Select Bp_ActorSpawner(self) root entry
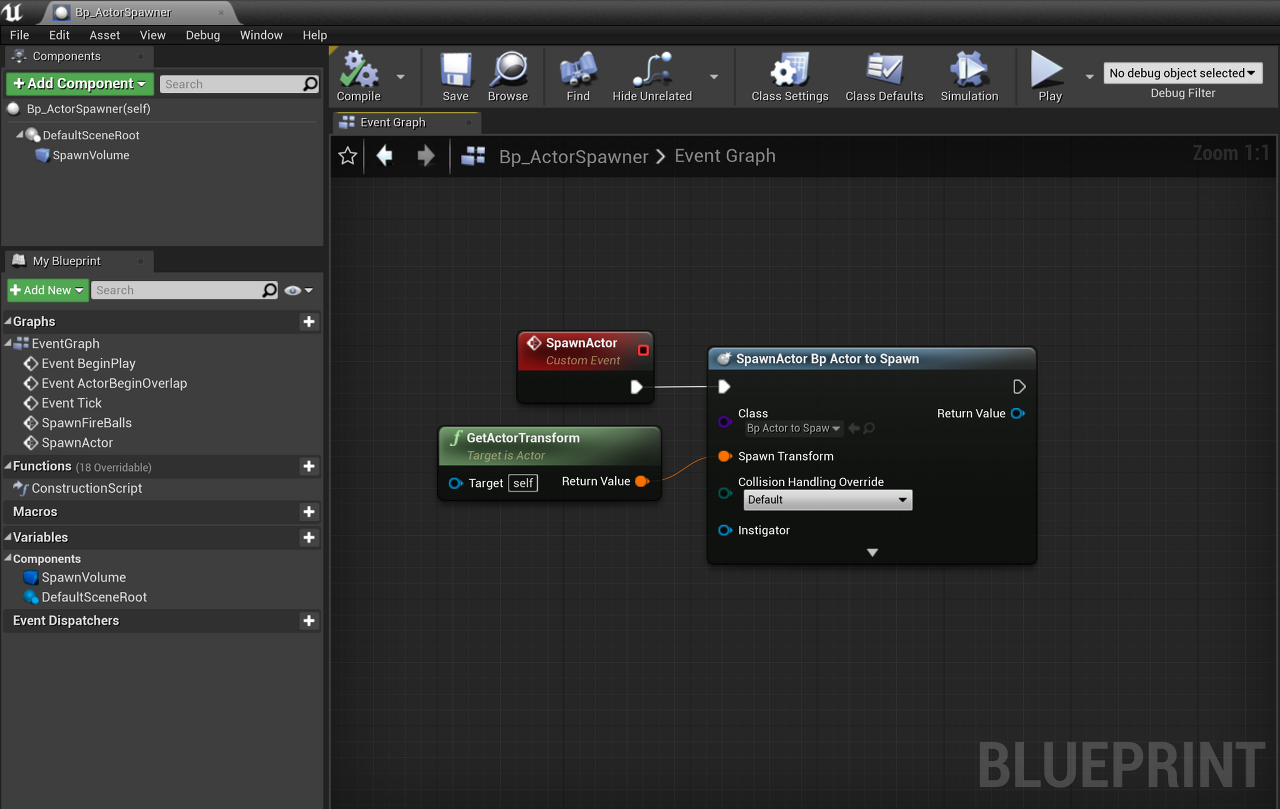Image resolution: width=1280 pixels, height=809 pixels. [88, 109]
